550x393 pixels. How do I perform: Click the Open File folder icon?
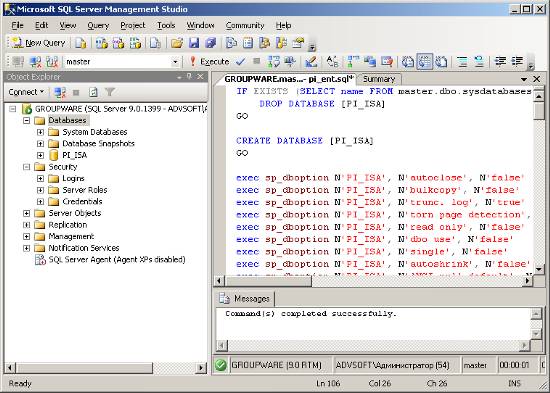[177, 43]
